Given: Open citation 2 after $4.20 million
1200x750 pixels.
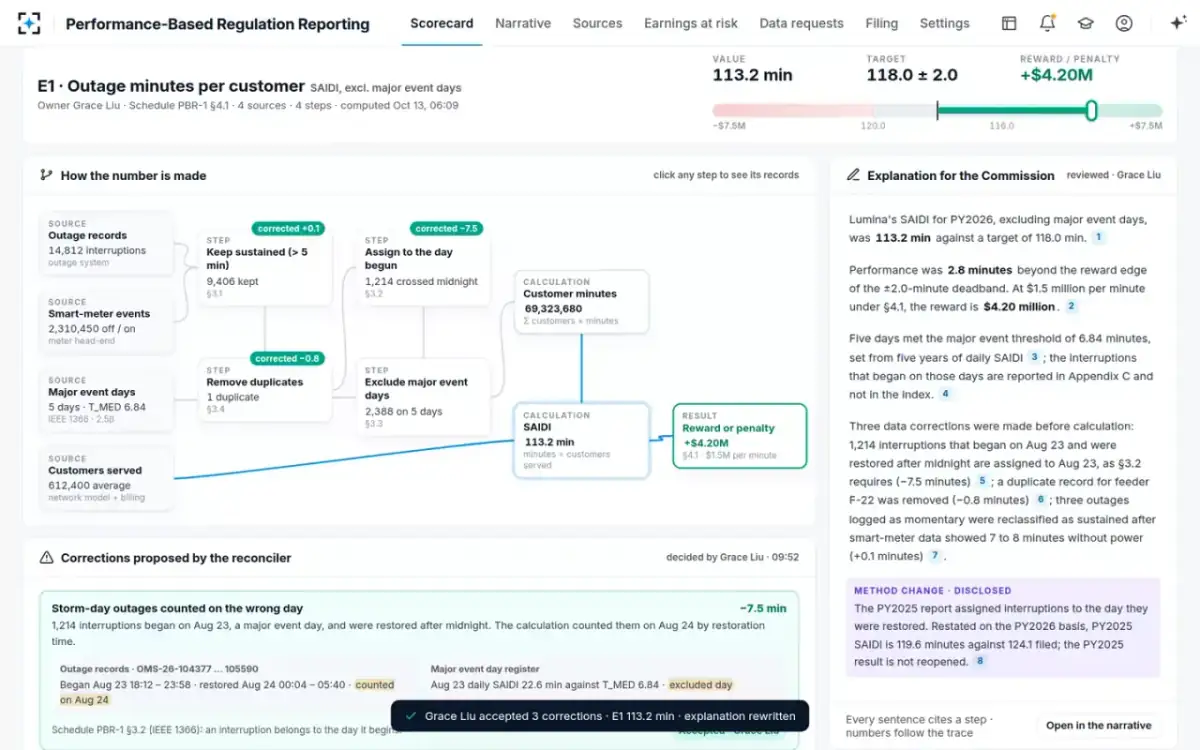Looking at the screenshot, I should click(1071, 307).
